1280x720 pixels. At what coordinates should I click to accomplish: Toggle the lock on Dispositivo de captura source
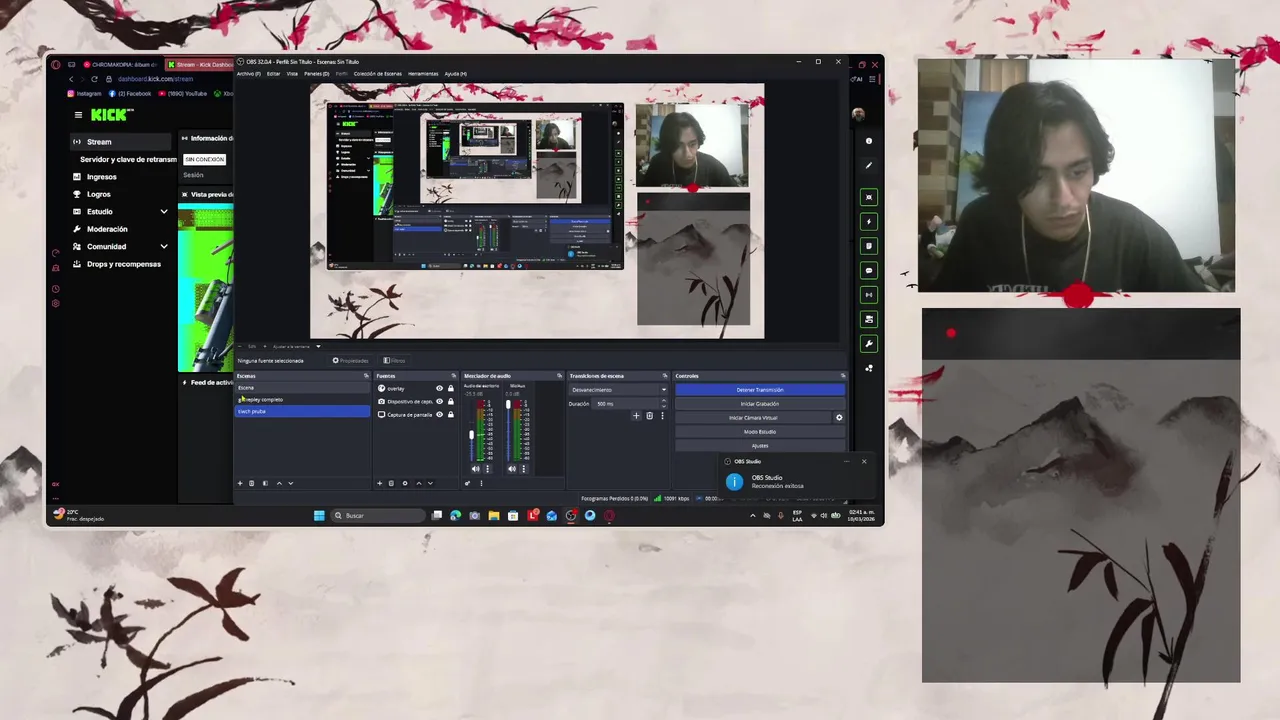451,401
